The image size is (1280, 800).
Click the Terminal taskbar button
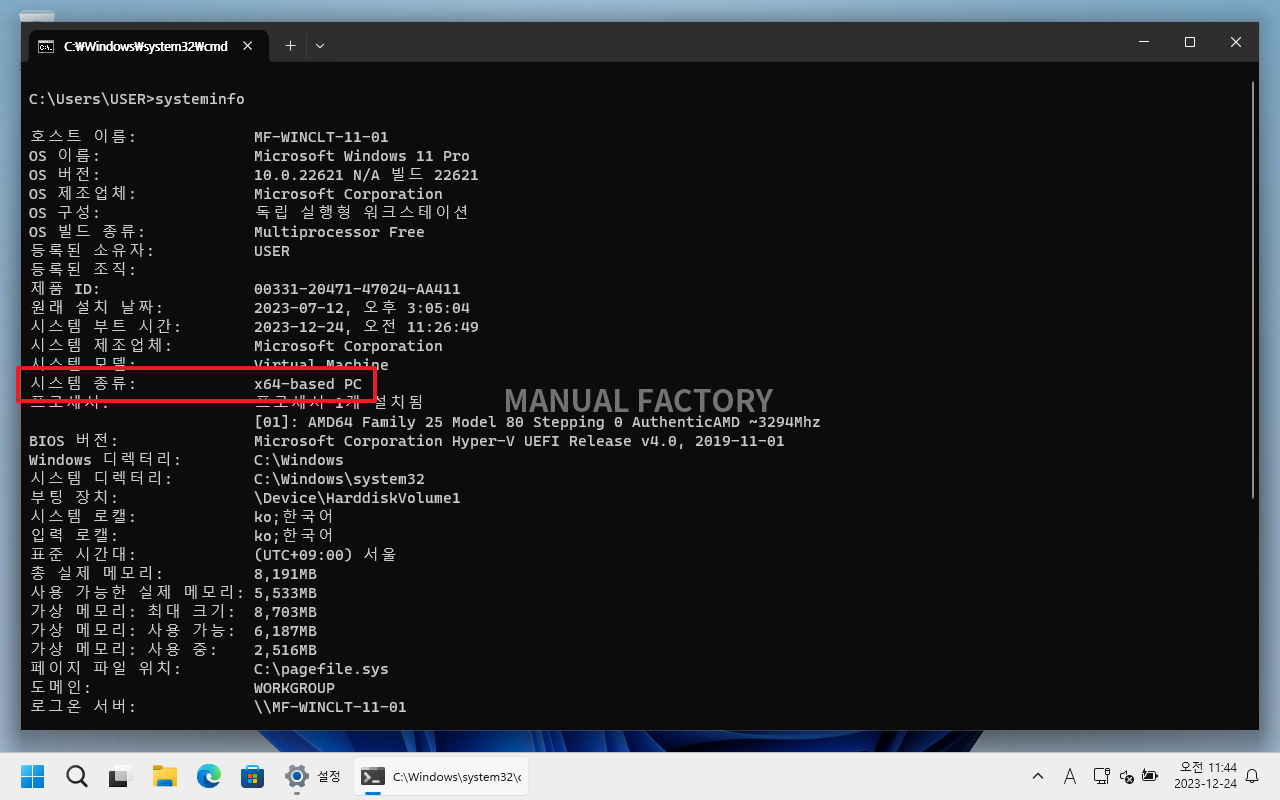[x=441, y=776]
